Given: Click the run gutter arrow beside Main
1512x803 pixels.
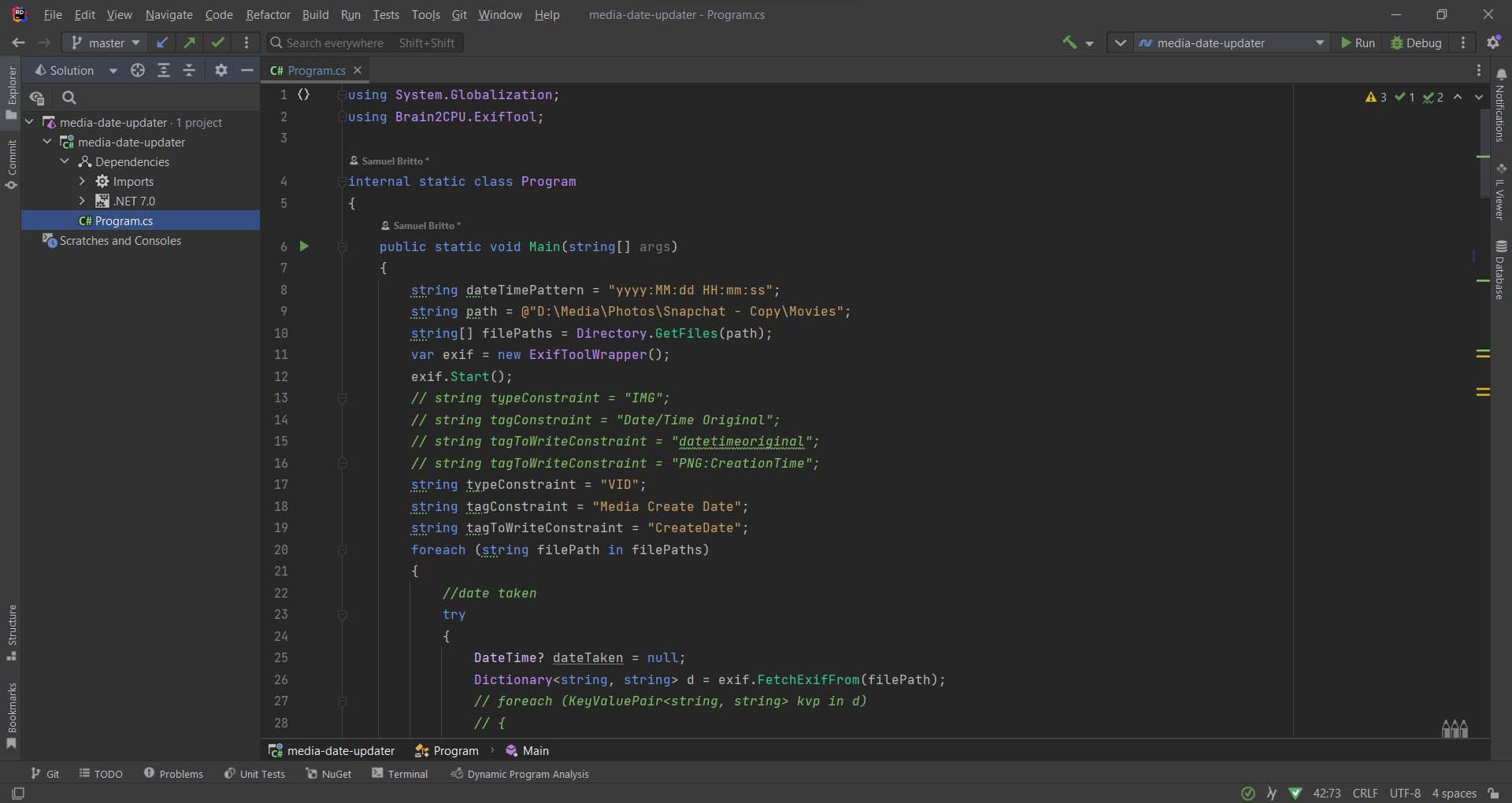Looking at the screenshot, I should click(304, 246).
